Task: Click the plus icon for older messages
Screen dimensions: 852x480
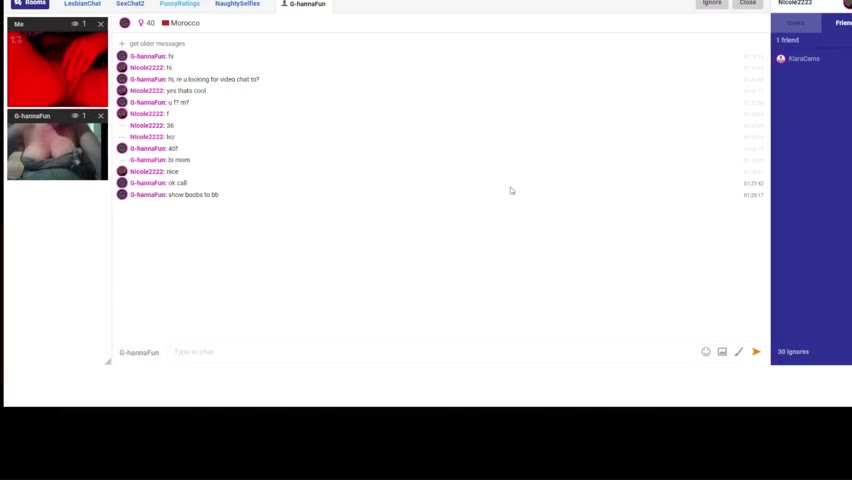Action: (x=122, y=44)
